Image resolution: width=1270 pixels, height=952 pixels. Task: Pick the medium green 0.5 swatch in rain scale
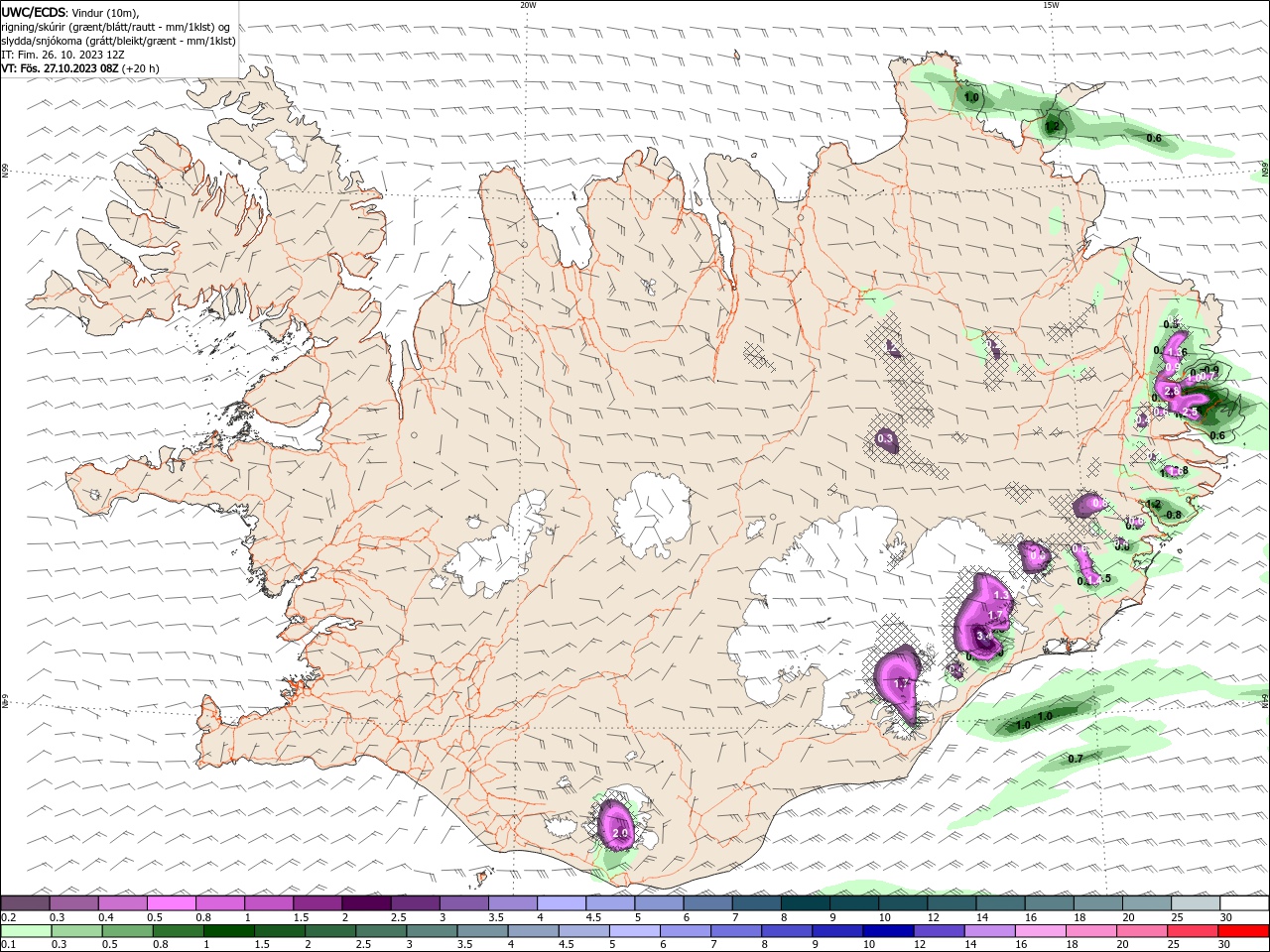coord(127,931)
